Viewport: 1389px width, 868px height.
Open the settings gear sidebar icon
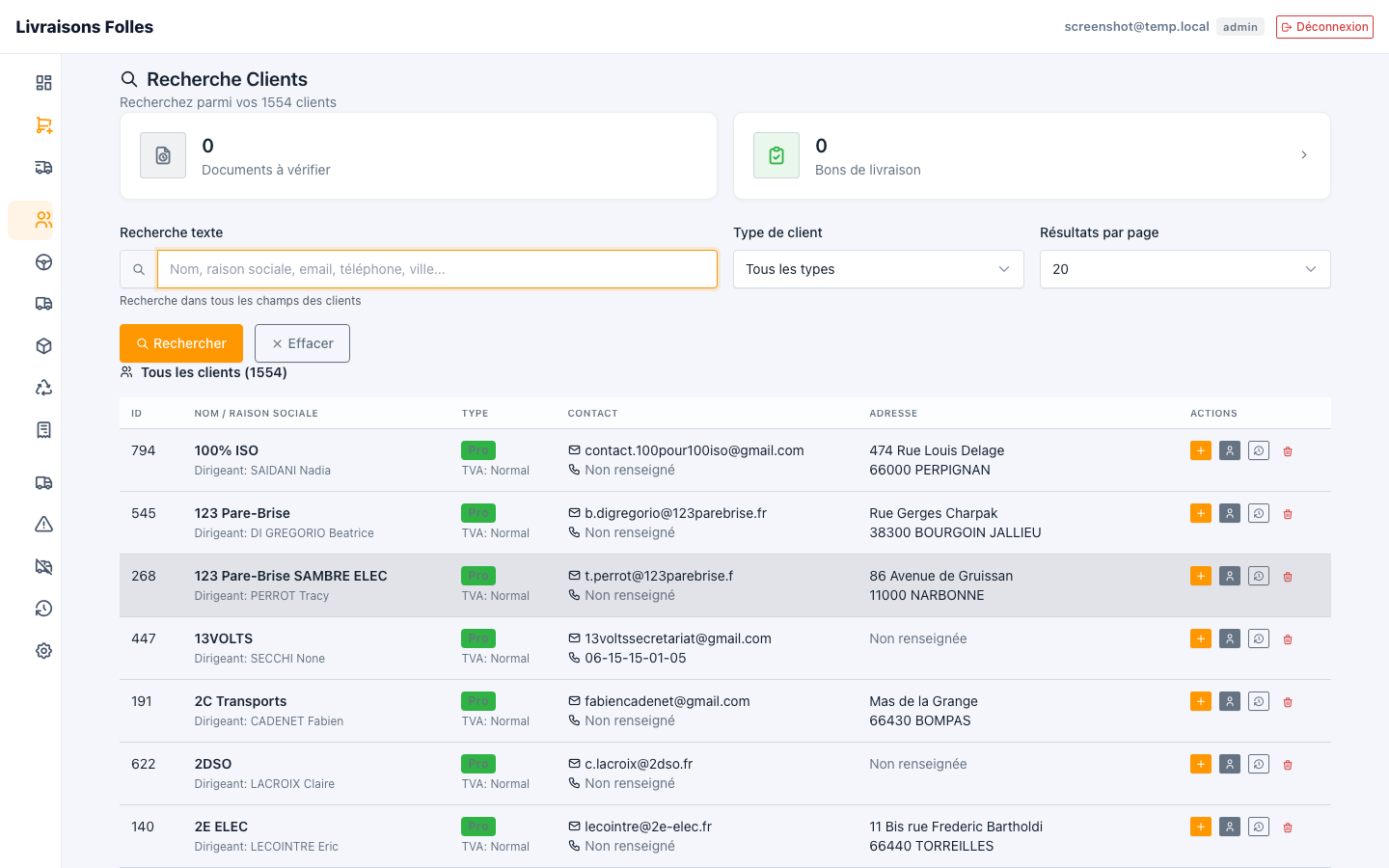[x=43, y=651]
